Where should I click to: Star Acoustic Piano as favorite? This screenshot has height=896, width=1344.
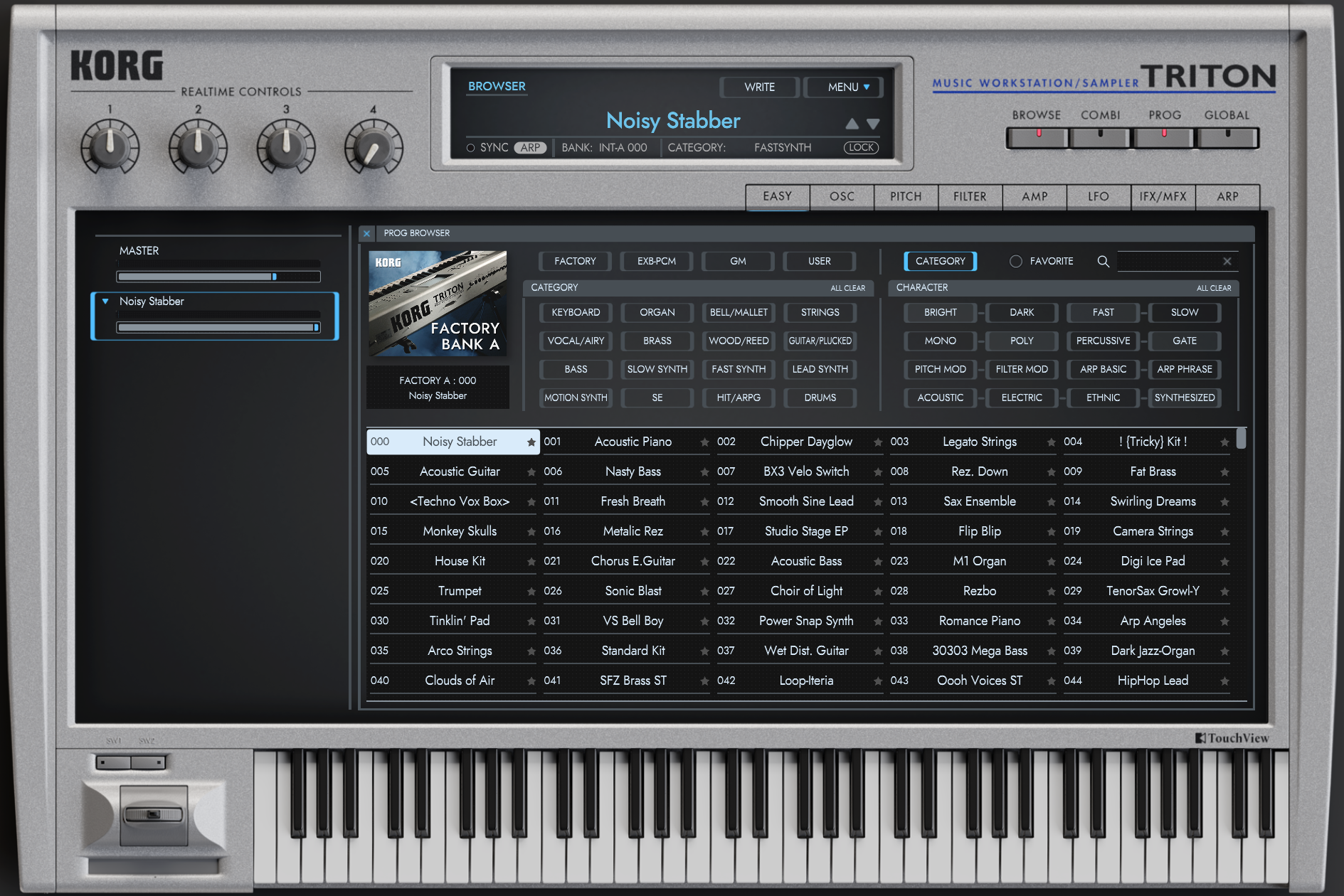704,442
